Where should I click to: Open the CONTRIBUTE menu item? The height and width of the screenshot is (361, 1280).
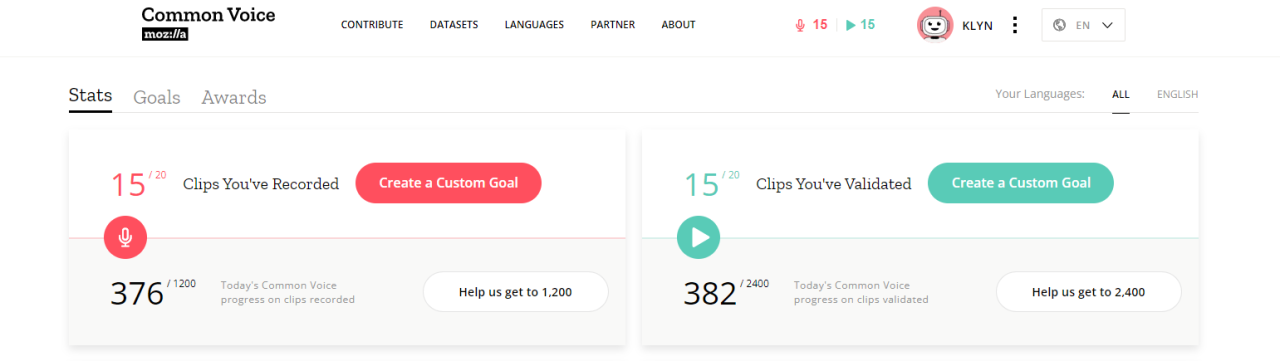(372, 25)
